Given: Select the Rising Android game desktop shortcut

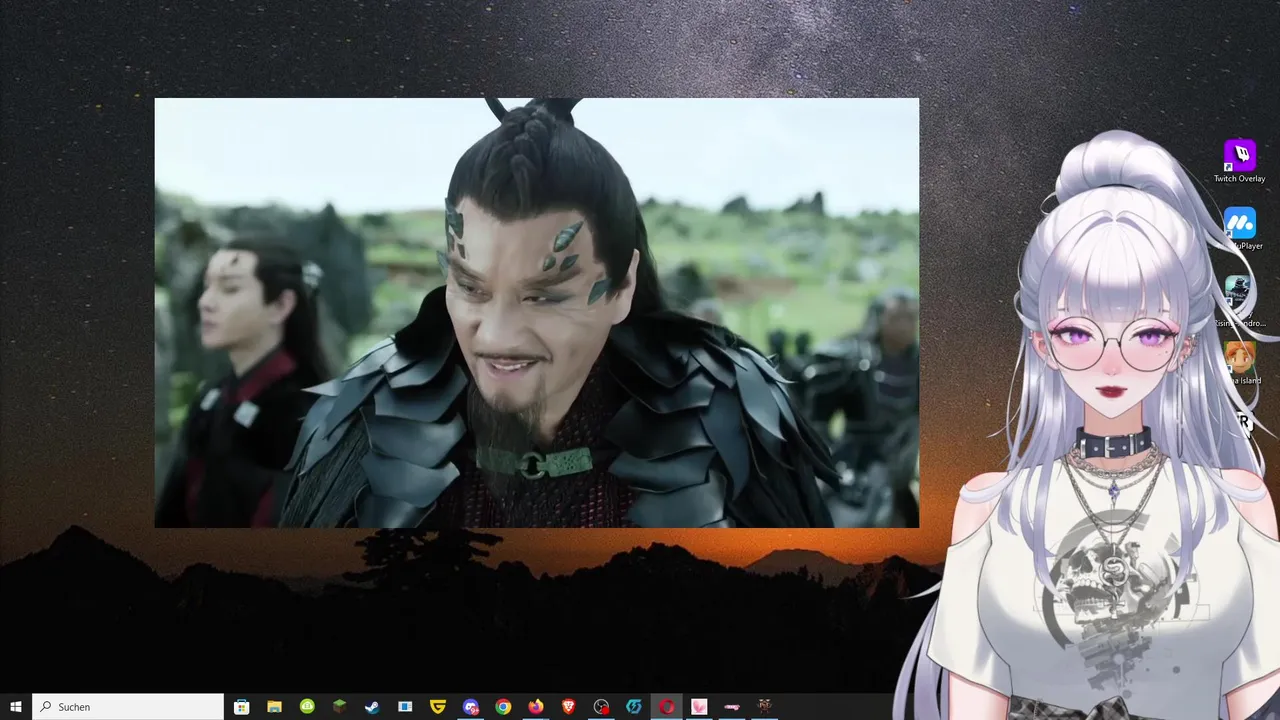Looking at the screenshot, I should click(1240, 302).
